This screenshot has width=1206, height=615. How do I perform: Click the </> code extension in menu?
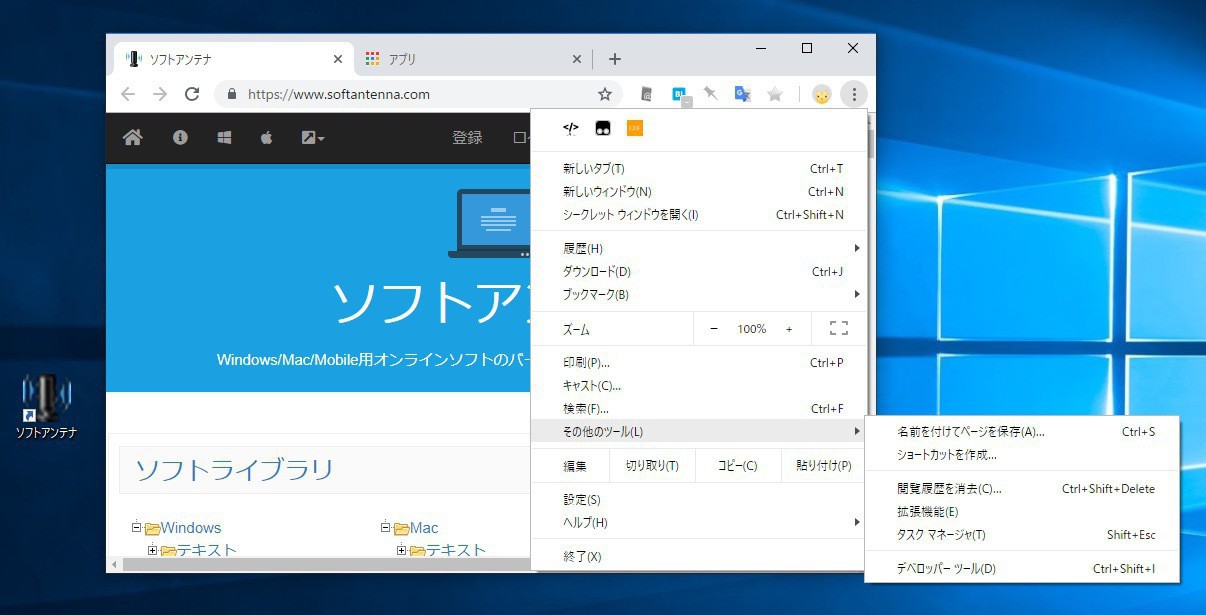pyautogui.click(x=570, y=128)
